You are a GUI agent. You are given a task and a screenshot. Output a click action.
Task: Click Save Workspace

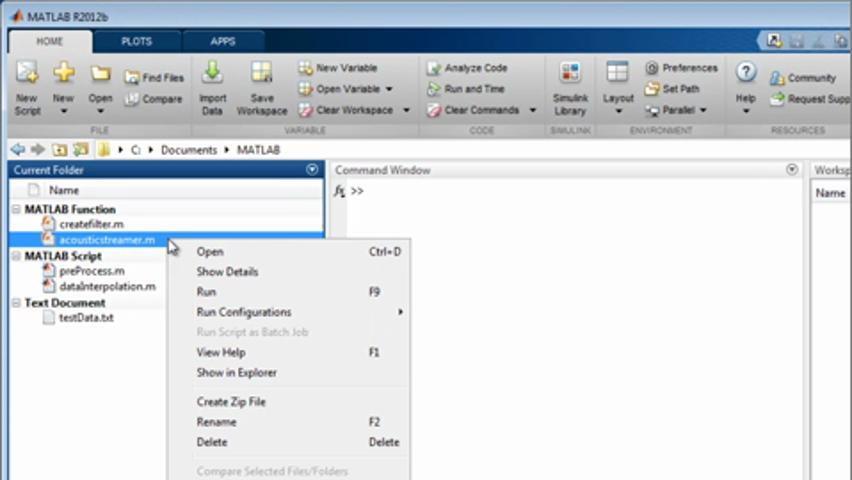pos(262,88)
